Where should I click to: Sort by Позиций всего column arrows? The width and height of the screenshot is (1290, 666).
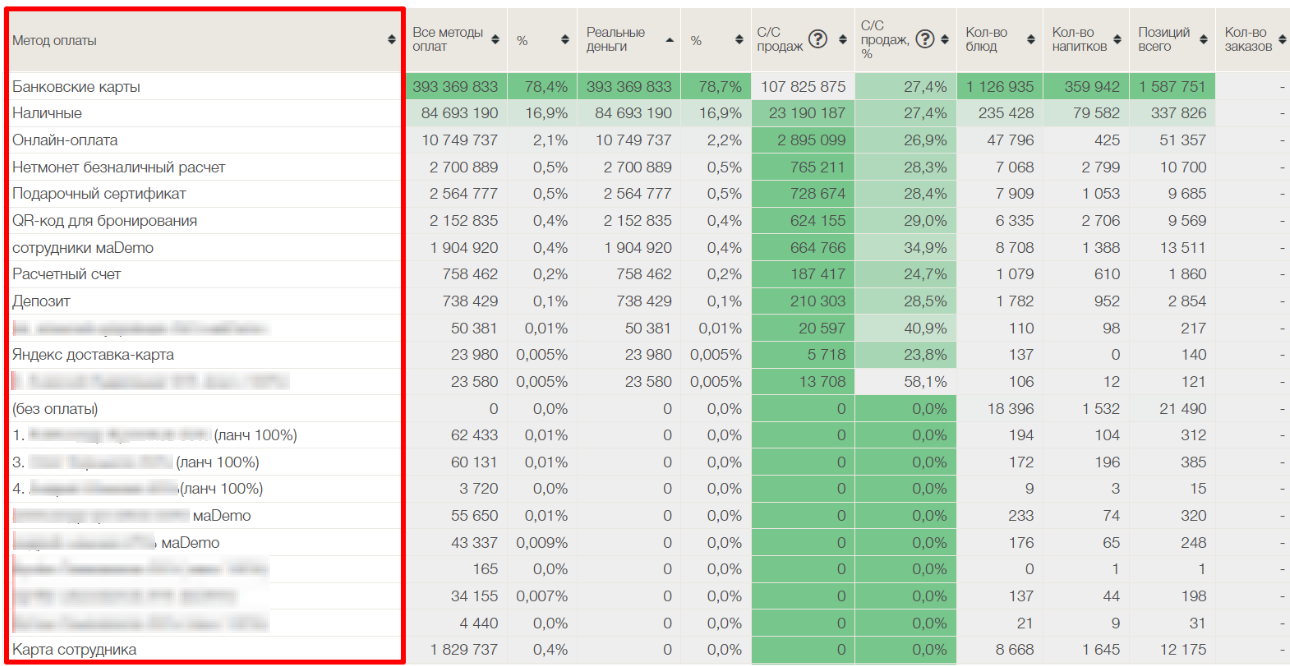pos(1201,40)
